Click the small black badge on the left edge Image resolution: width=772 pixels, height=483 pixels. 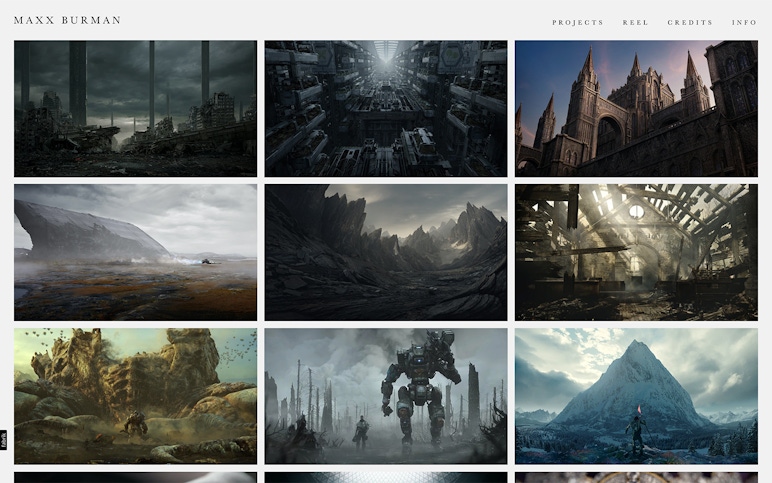pyautogui.click(x=4, y=439)
